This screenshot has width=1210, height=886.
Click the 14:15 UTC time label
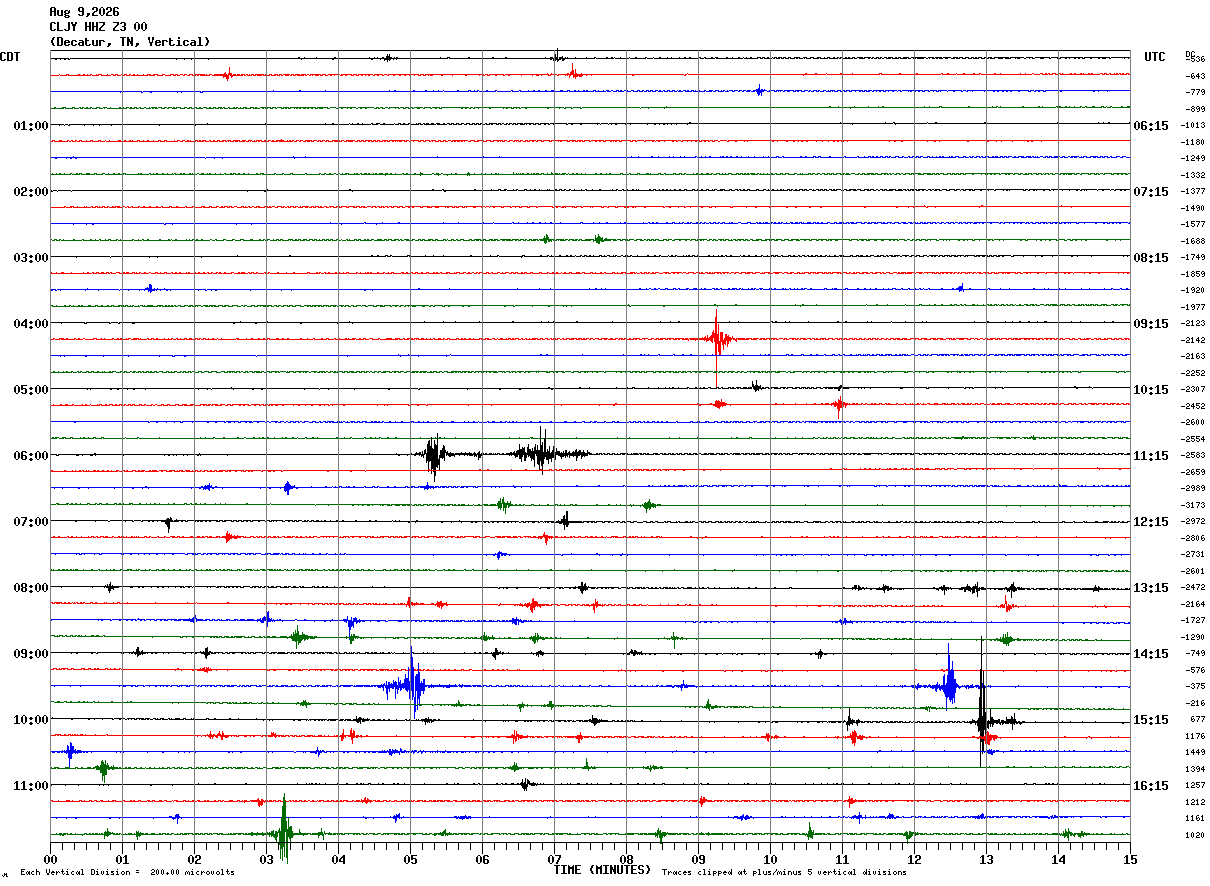coord(1151,654)
